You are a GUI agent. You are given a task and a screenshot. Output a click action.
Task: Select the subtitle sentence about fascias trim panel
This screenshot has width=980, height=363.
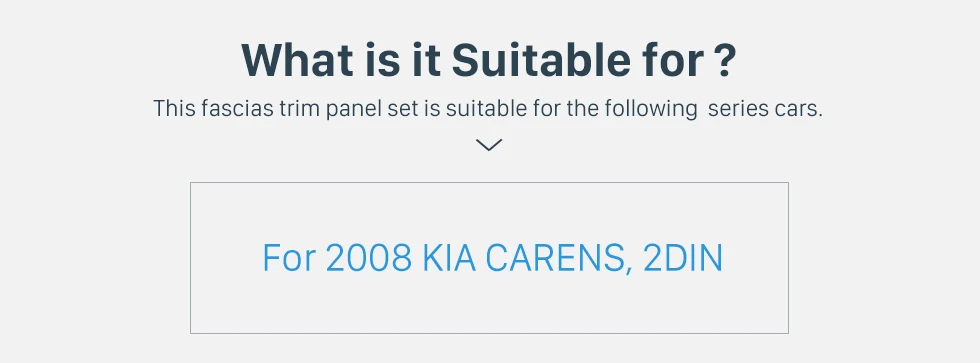pos(488,109)
